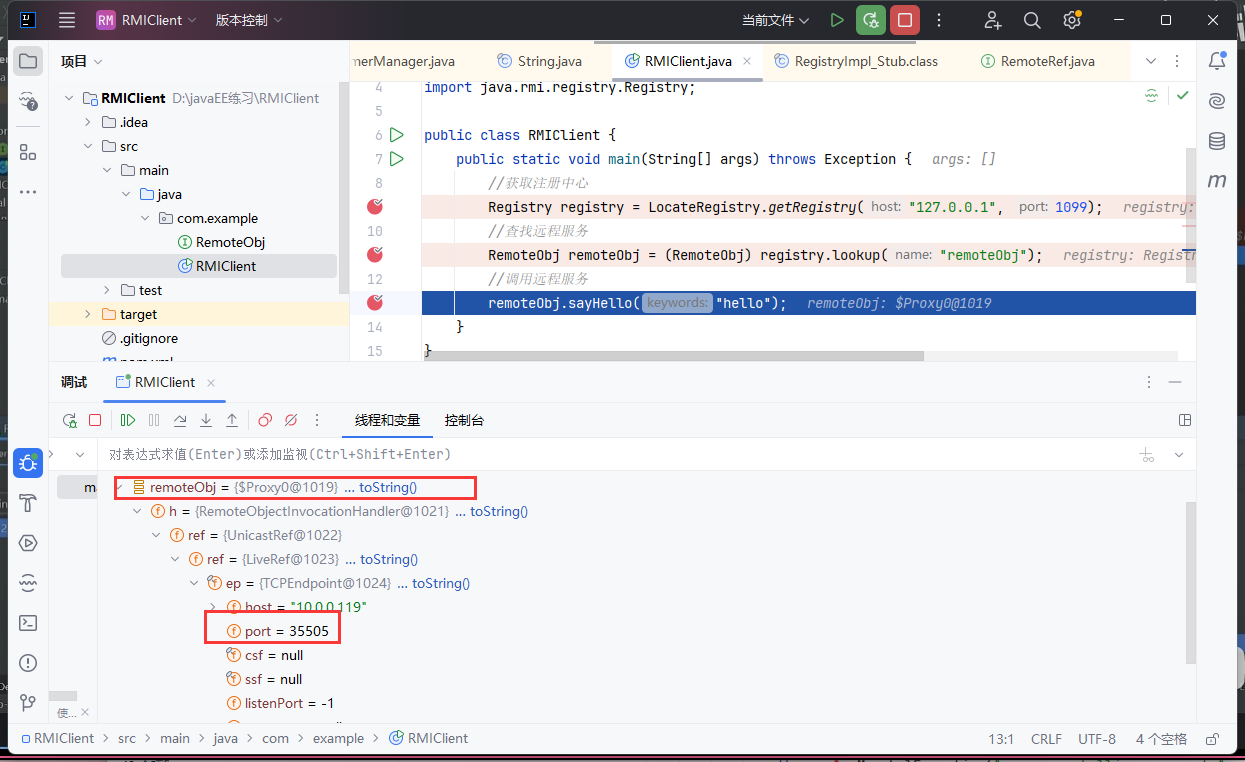Screen dimensions: 1245x762
Task: Switch to the 控制台 console tab
Action: (464, 420)
